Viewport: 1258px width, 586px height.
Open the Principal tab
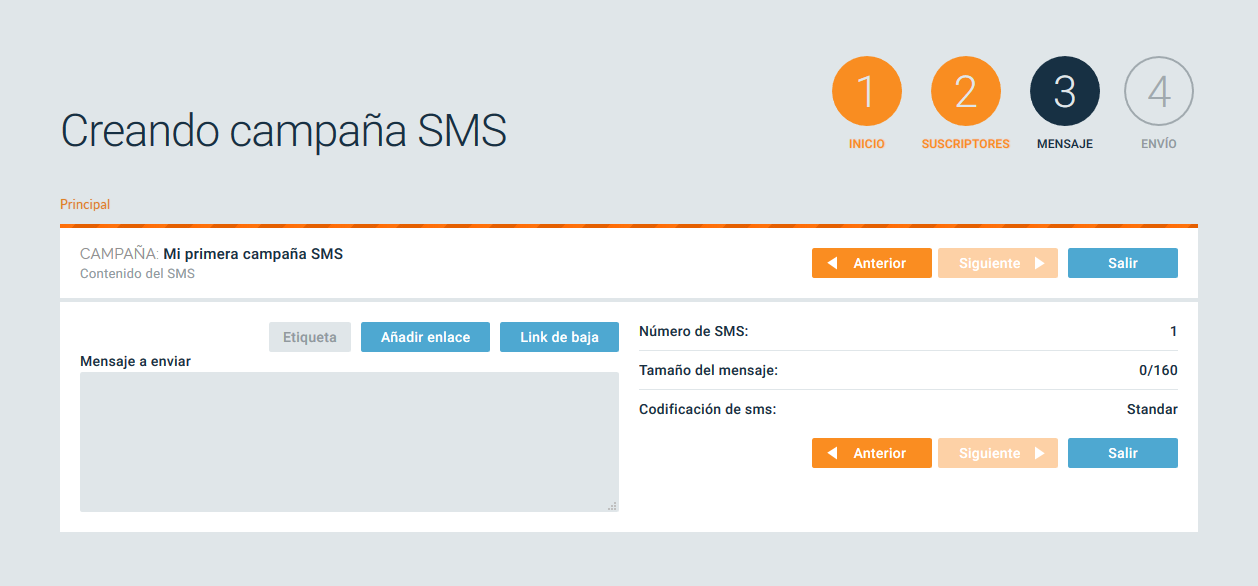tap(85, 204)
